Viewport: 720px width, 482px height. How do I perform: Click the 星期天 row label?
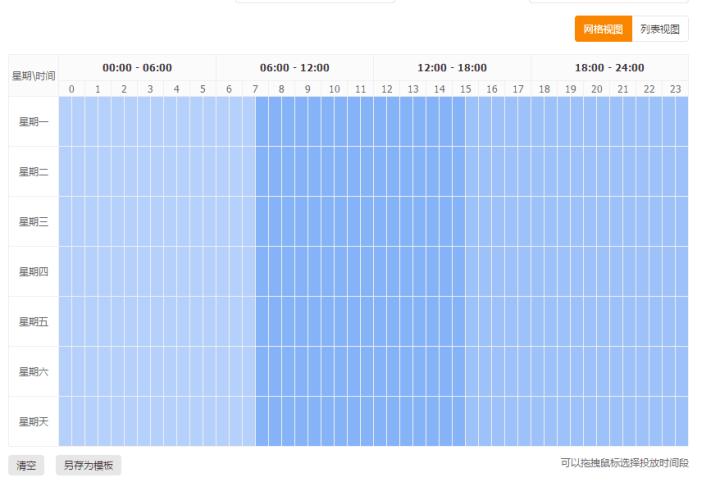click(x=33, y=422)
